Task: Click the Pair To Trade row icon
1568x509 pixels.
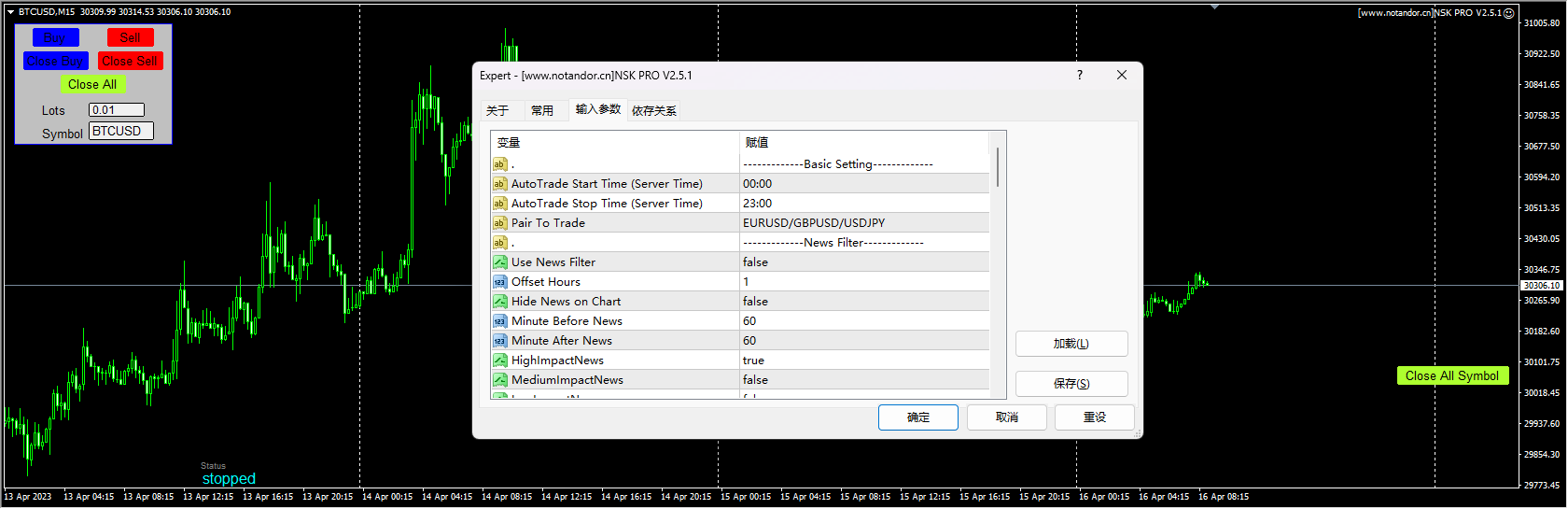Action: tap(499, 223)
